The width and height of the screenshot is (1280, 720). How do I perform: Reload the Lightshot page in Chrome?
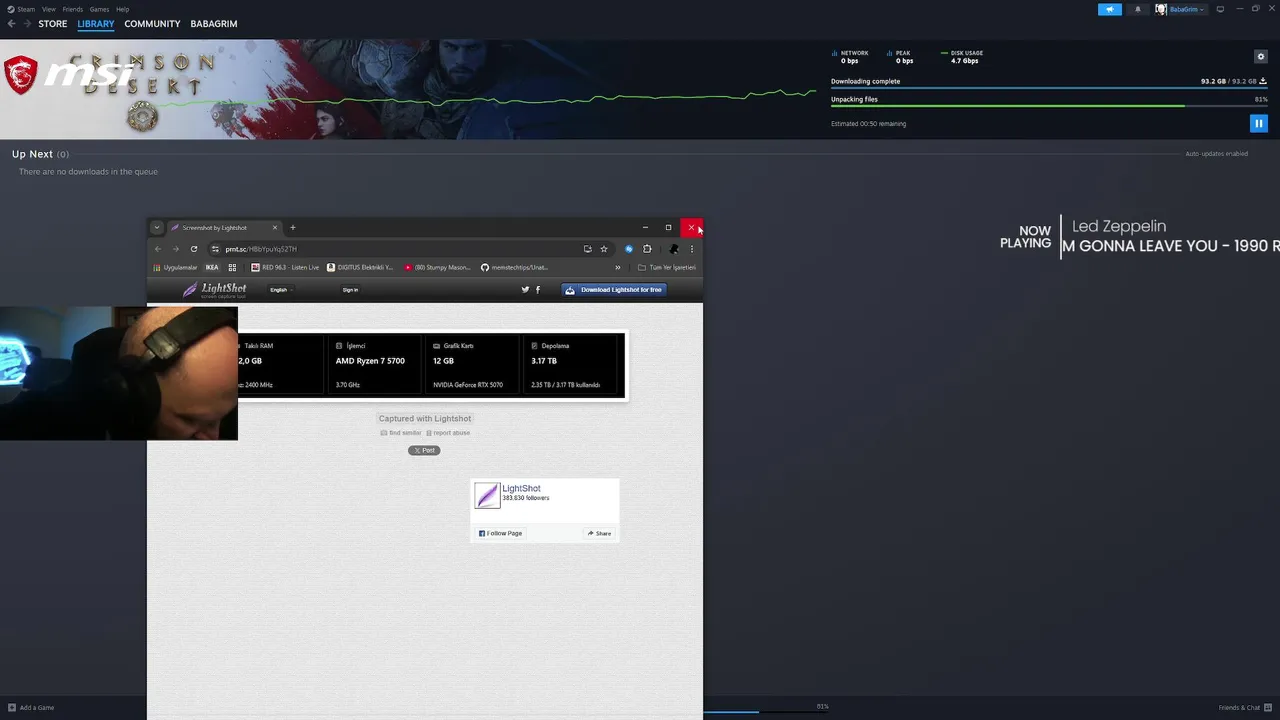pyautogui.click(x=194, y=249)
